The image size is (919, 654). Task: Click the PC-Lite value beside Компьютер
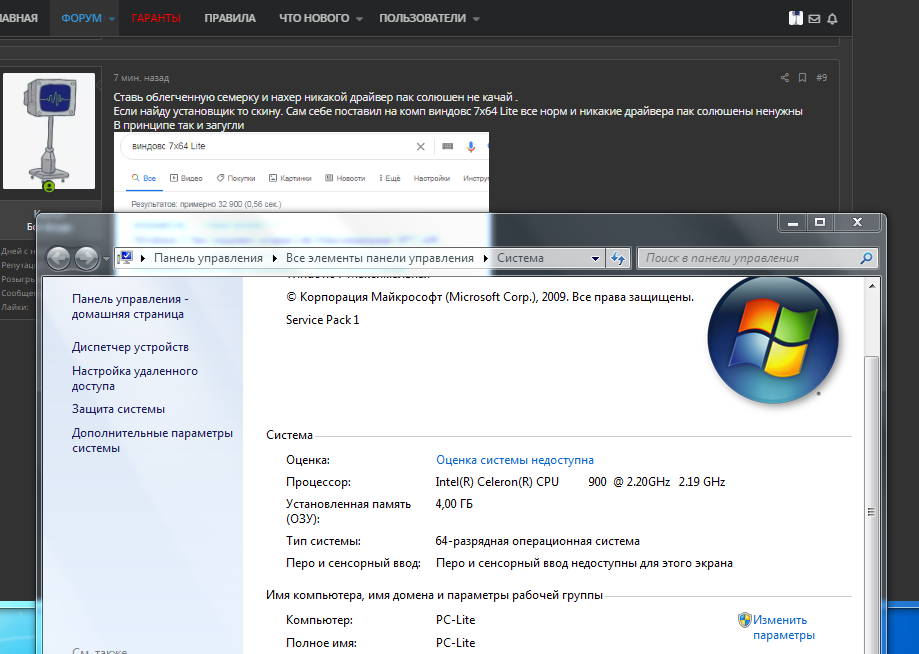click(455, 620)
